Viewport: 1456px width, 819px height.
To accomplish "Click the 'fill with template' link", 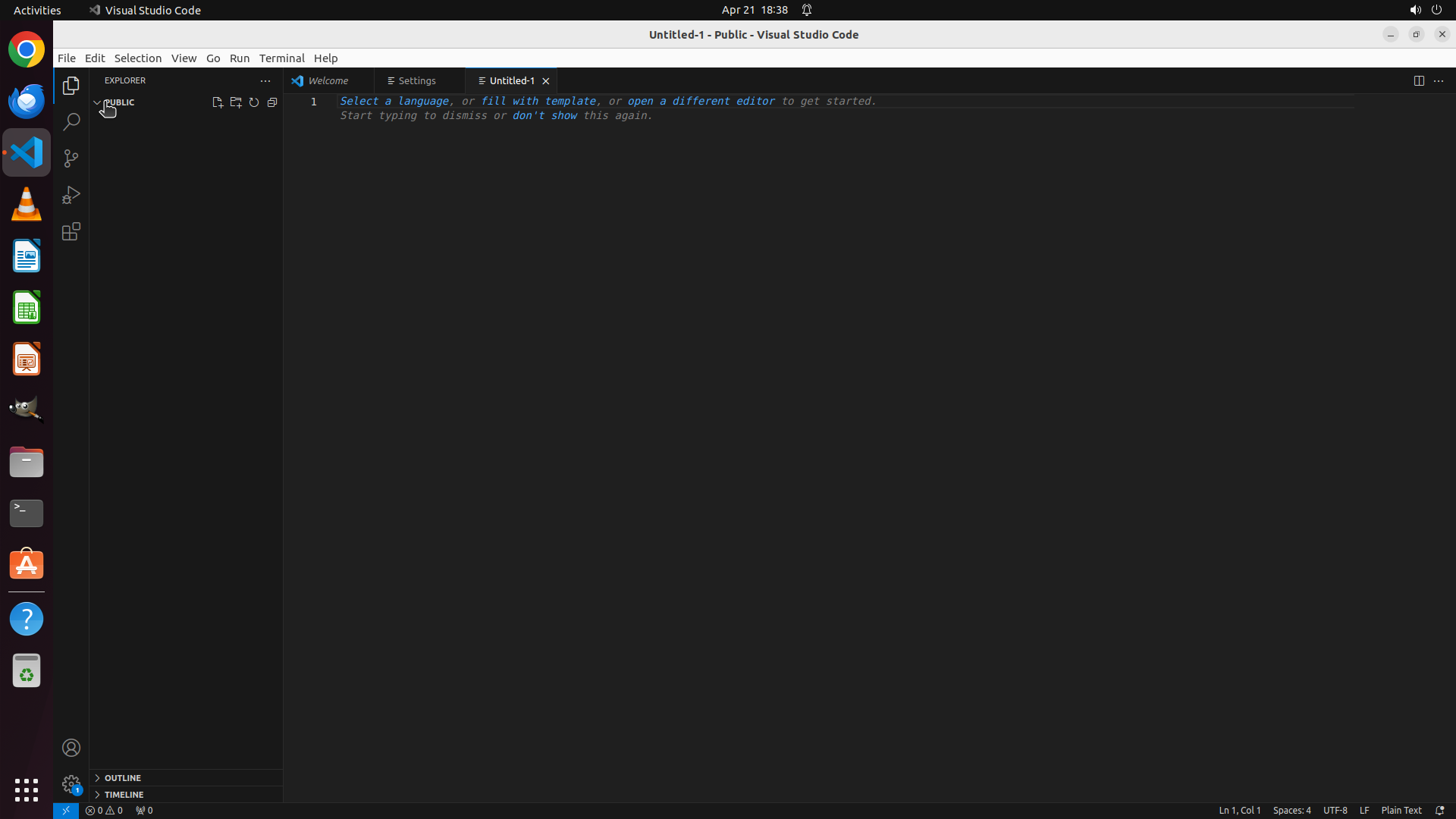I will click(538, 101).
